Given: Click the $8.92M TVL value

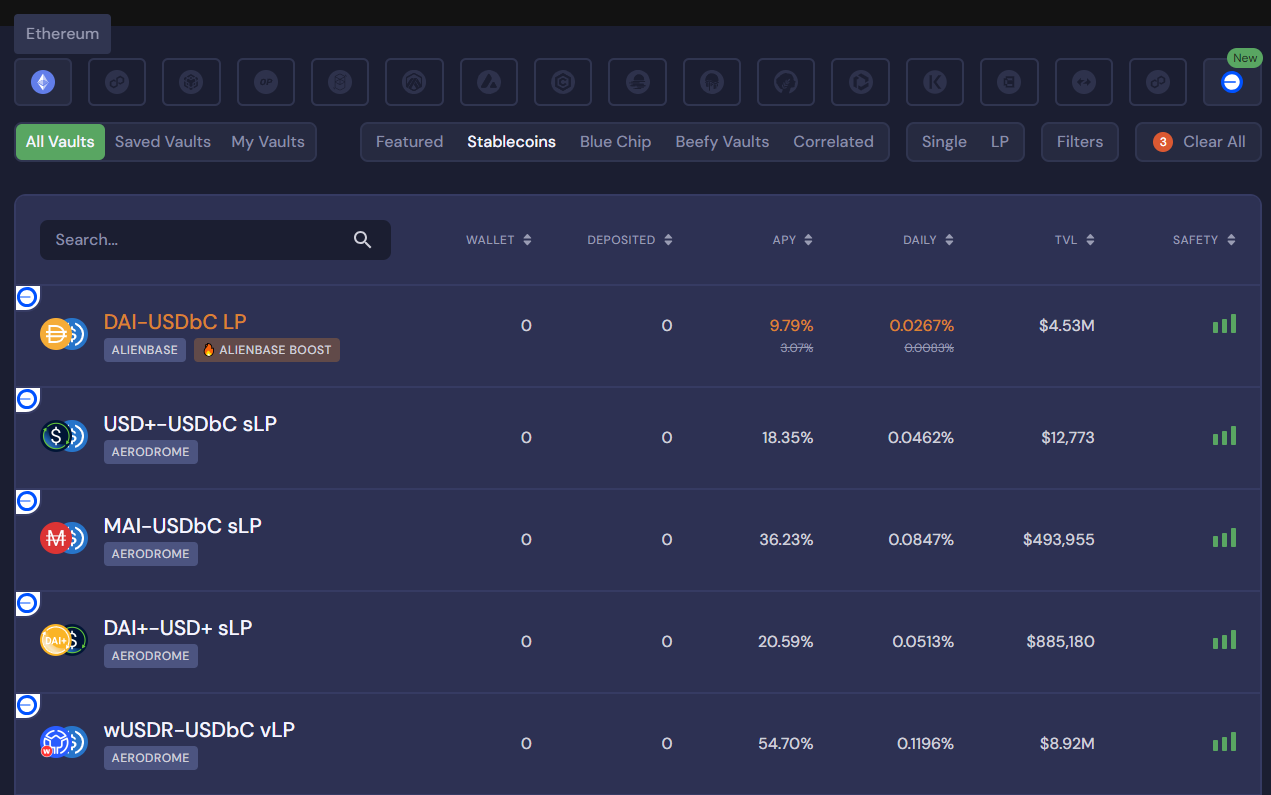Looking at the screenshot, I should (x=1066, y=744).
